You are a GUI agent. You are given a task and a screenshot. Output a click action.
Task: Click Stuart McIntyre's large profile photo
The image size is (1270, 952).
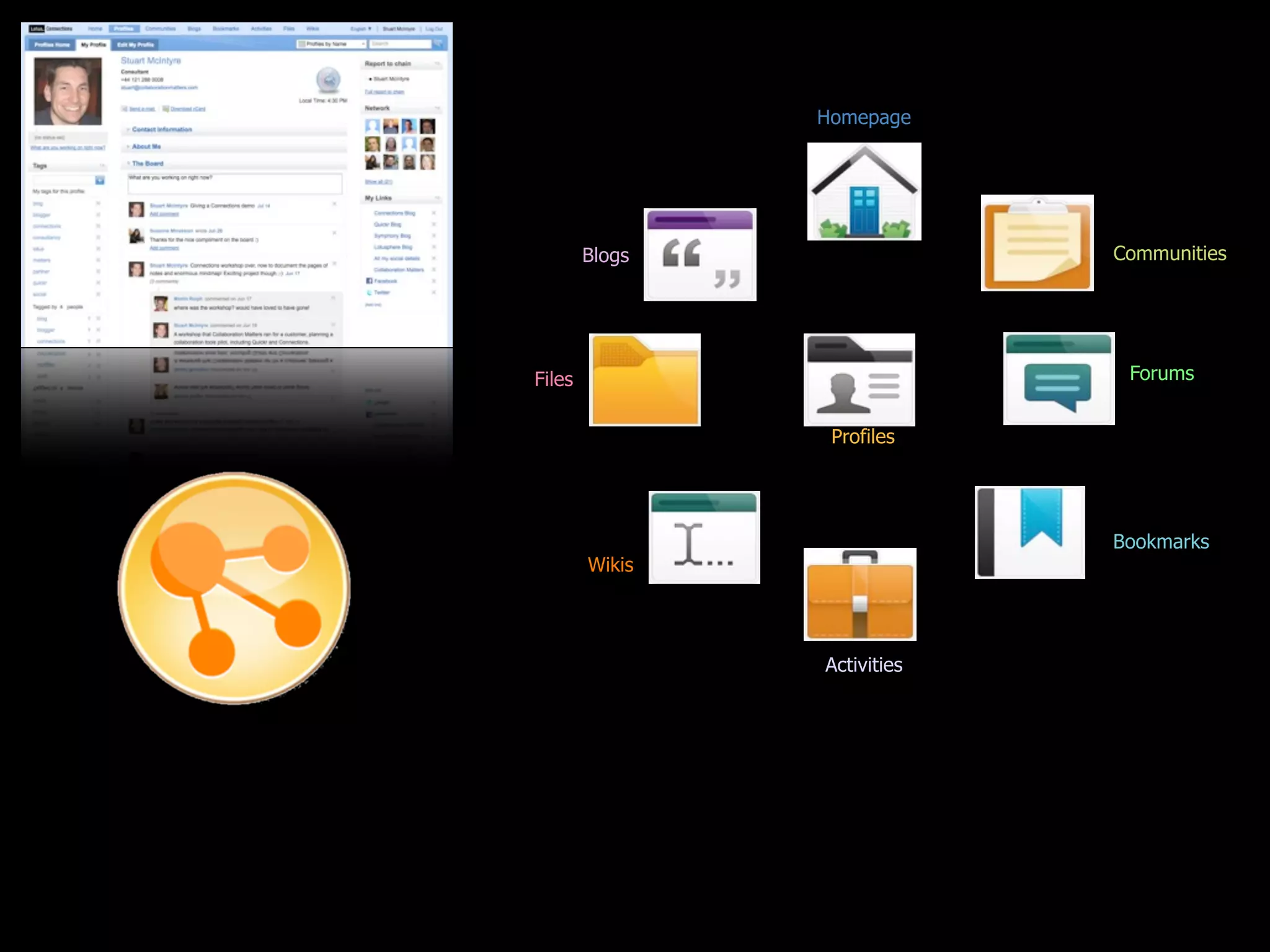tap(68, 91)
